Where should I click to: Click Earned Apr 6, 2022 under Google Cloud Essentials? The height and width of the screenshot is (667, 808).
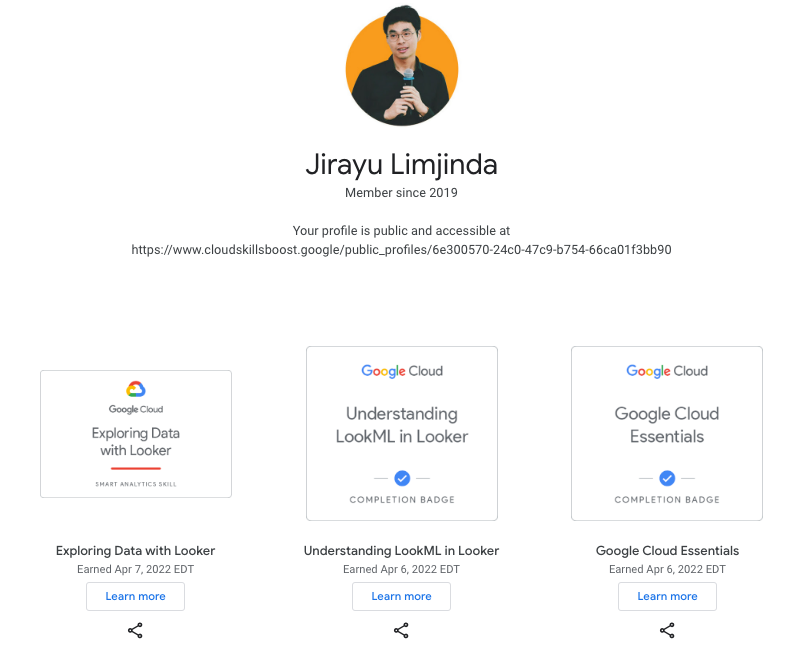pyautogui.click(x=667, y=569)
